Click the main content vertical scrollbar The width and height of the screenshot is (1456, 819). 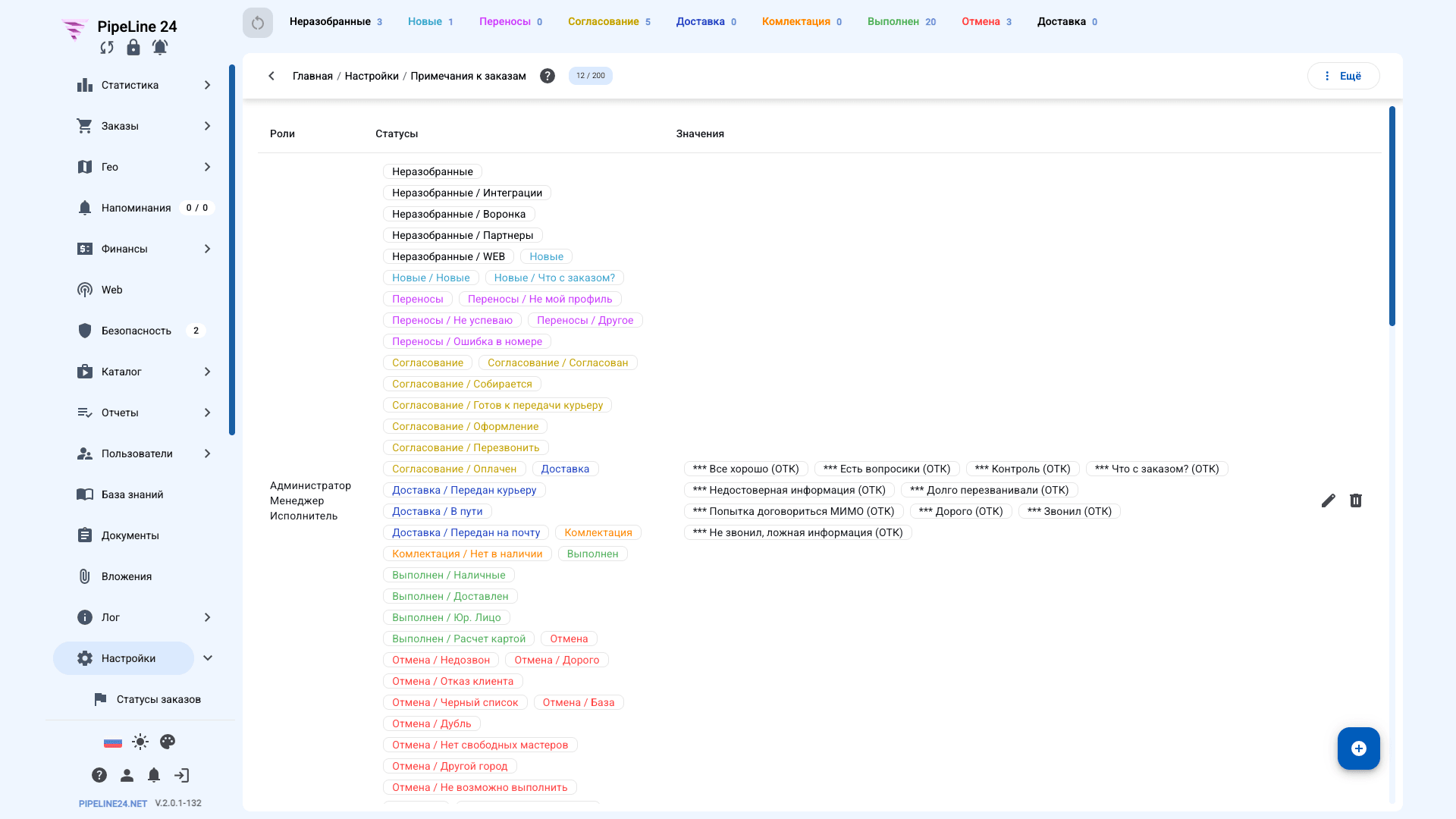[1392, 217]
